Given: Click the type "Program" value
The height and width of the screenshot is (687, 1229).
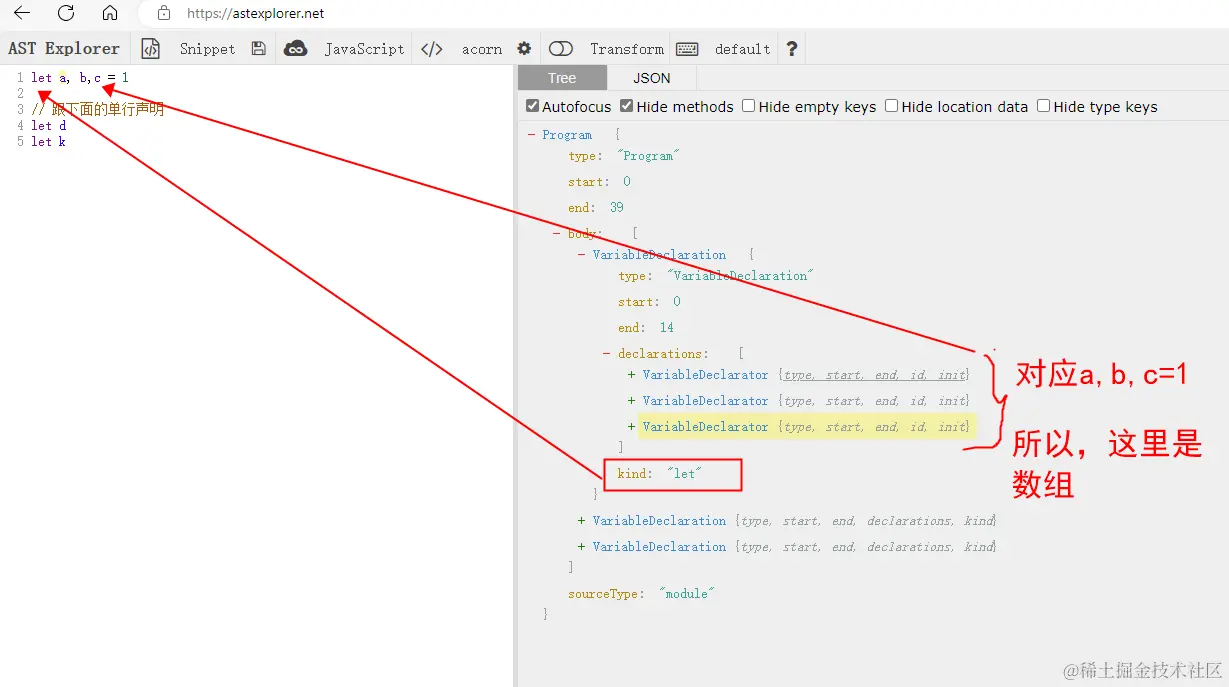Looking at the screenshot, I should point(649,156).
